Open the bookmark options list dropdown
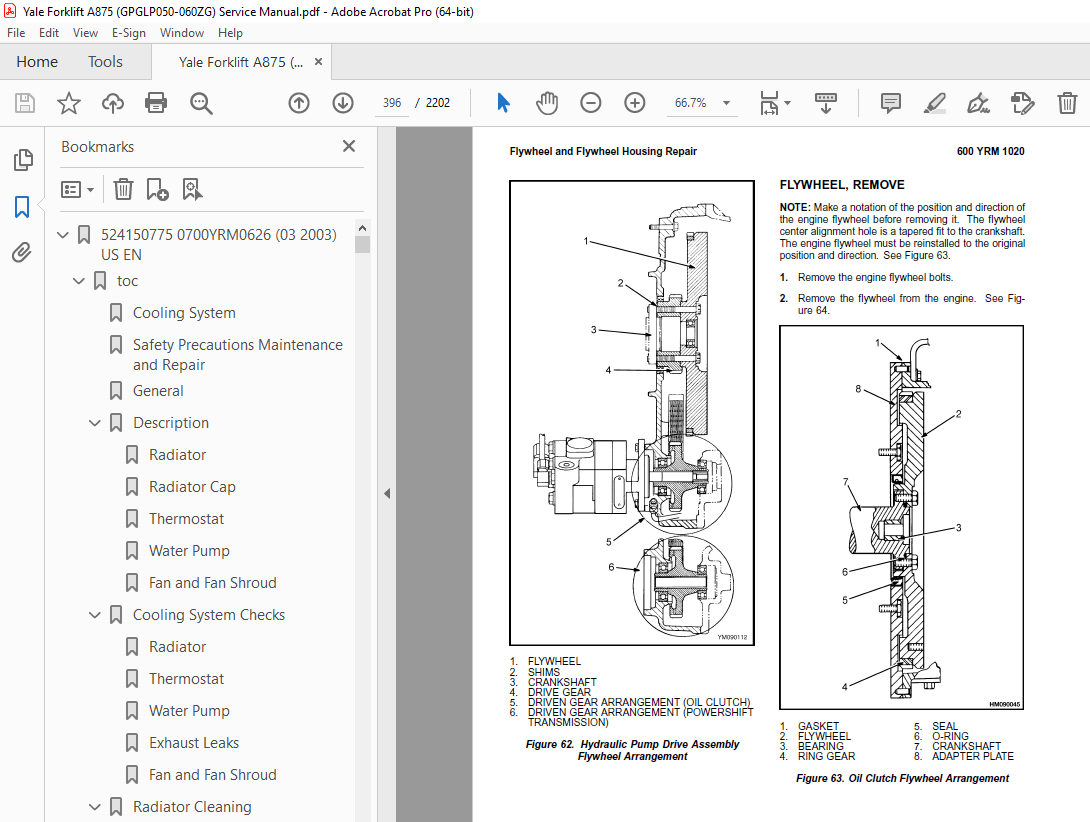Screen dimensions: 1090x822 pos(77,189)
